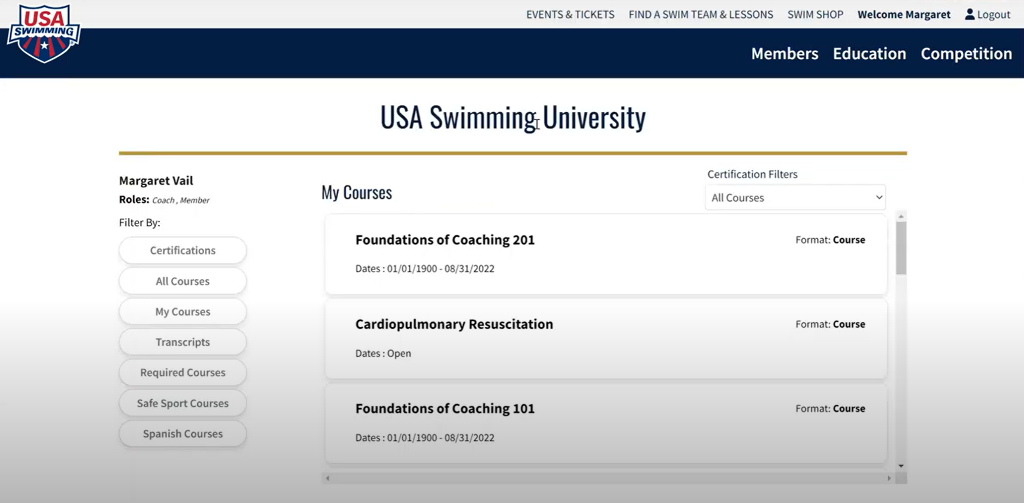
Task: Open the Certification Filters dropdown
Action: click(795, 198)
